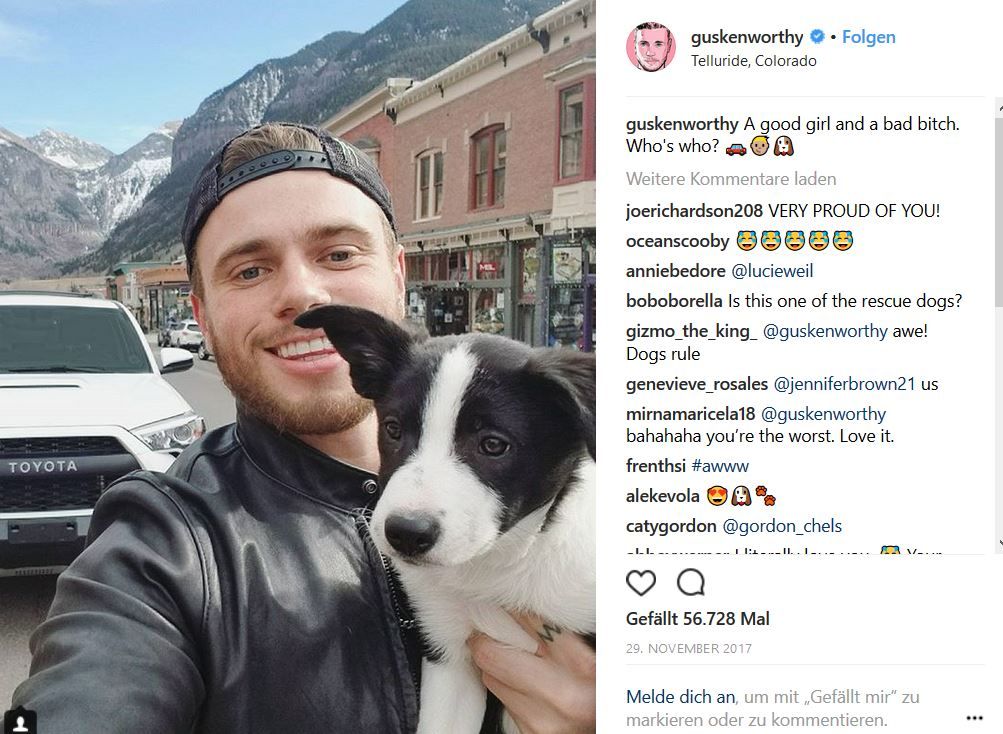
Task: Click the selfie photo with puppy
Action: (x=297, y=367)
